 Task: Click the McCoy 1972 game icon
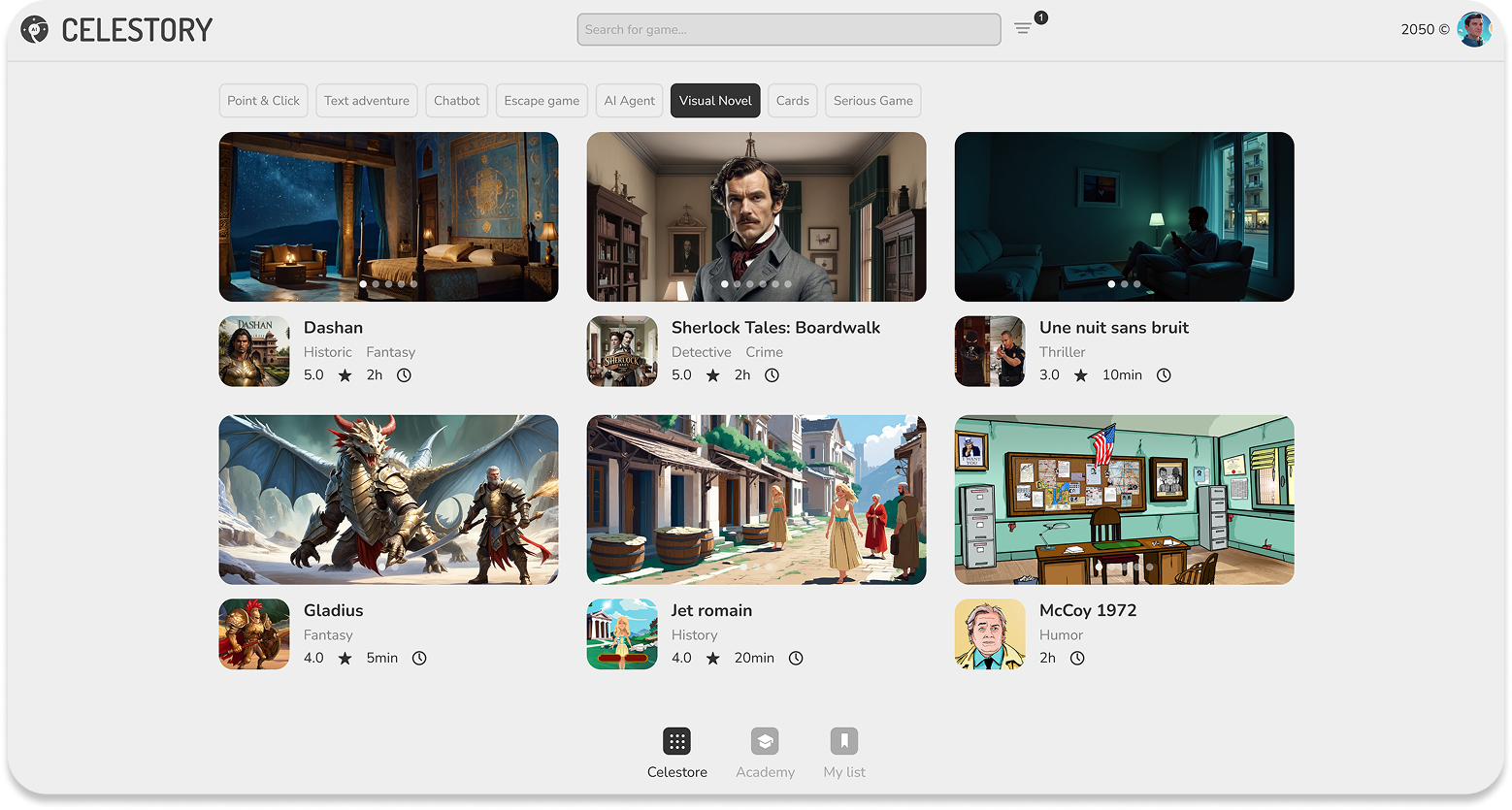tap(990, 634)
